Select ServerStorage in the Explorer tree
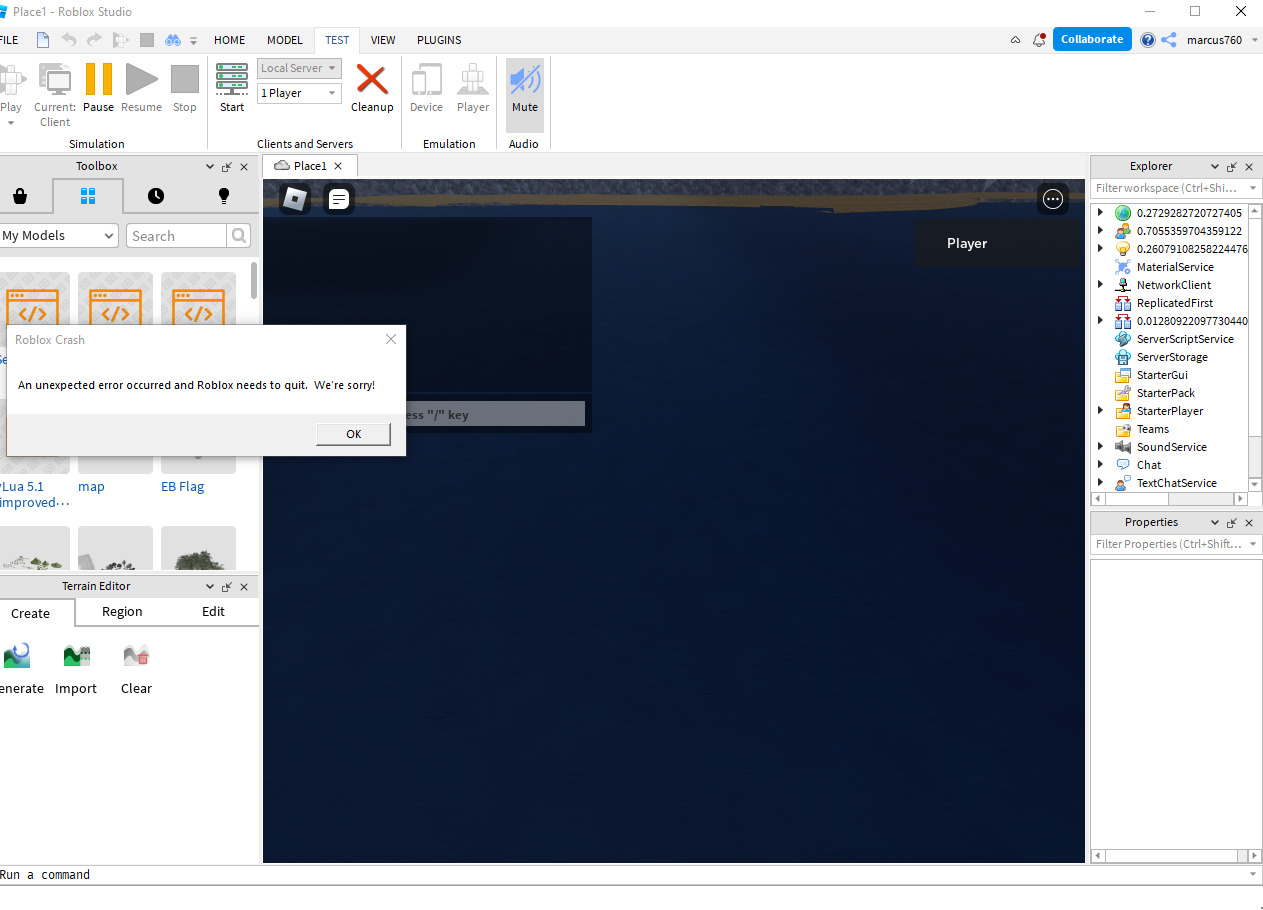1263x910 pixels. (x=1172, y=357)
